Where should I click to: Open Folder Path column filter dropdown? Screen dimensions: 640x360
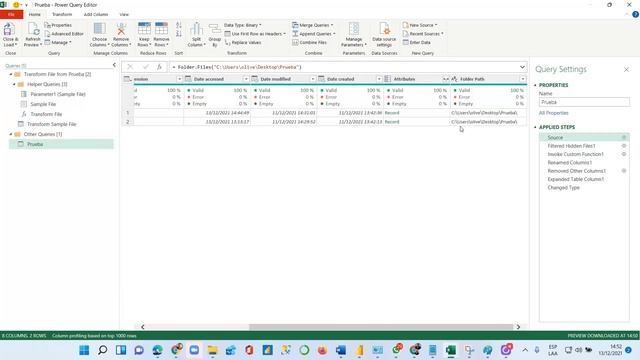point(523,79)
